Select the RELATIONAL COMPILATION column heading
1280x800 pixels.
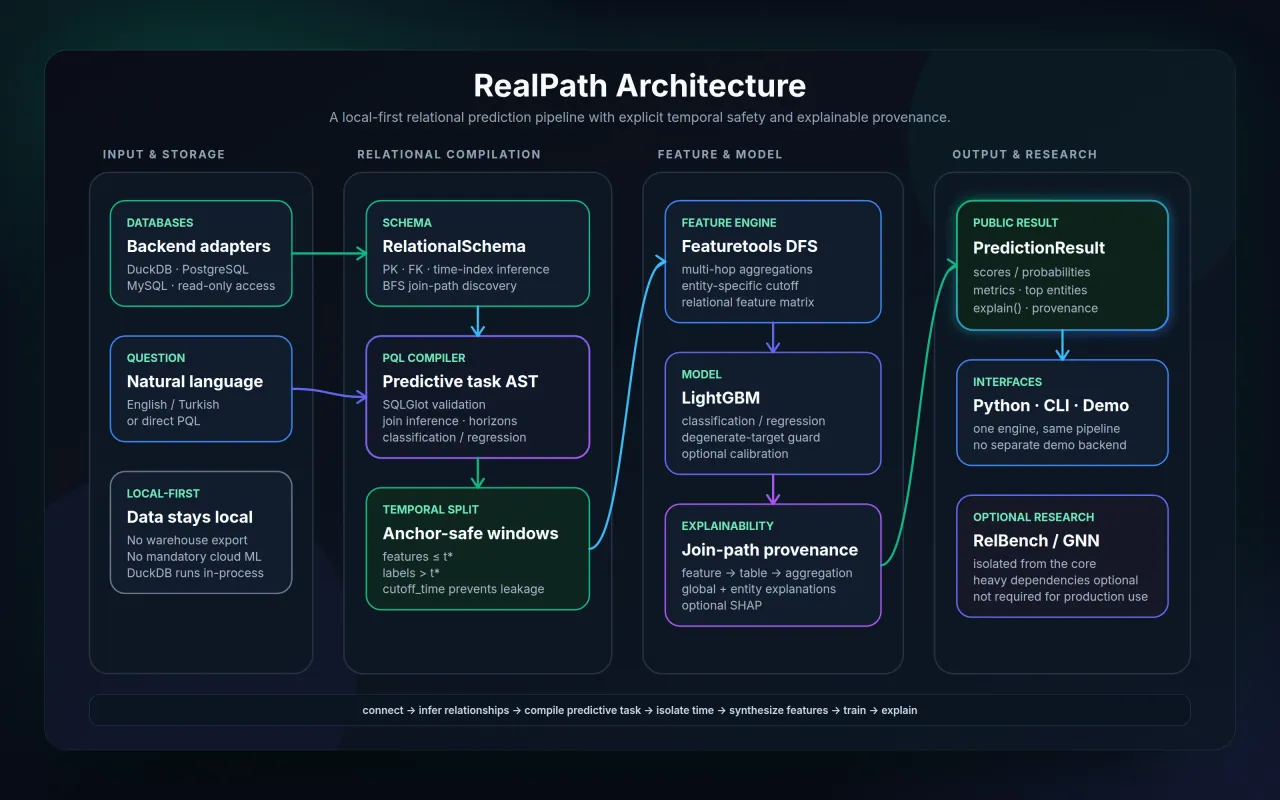(449, 154)
